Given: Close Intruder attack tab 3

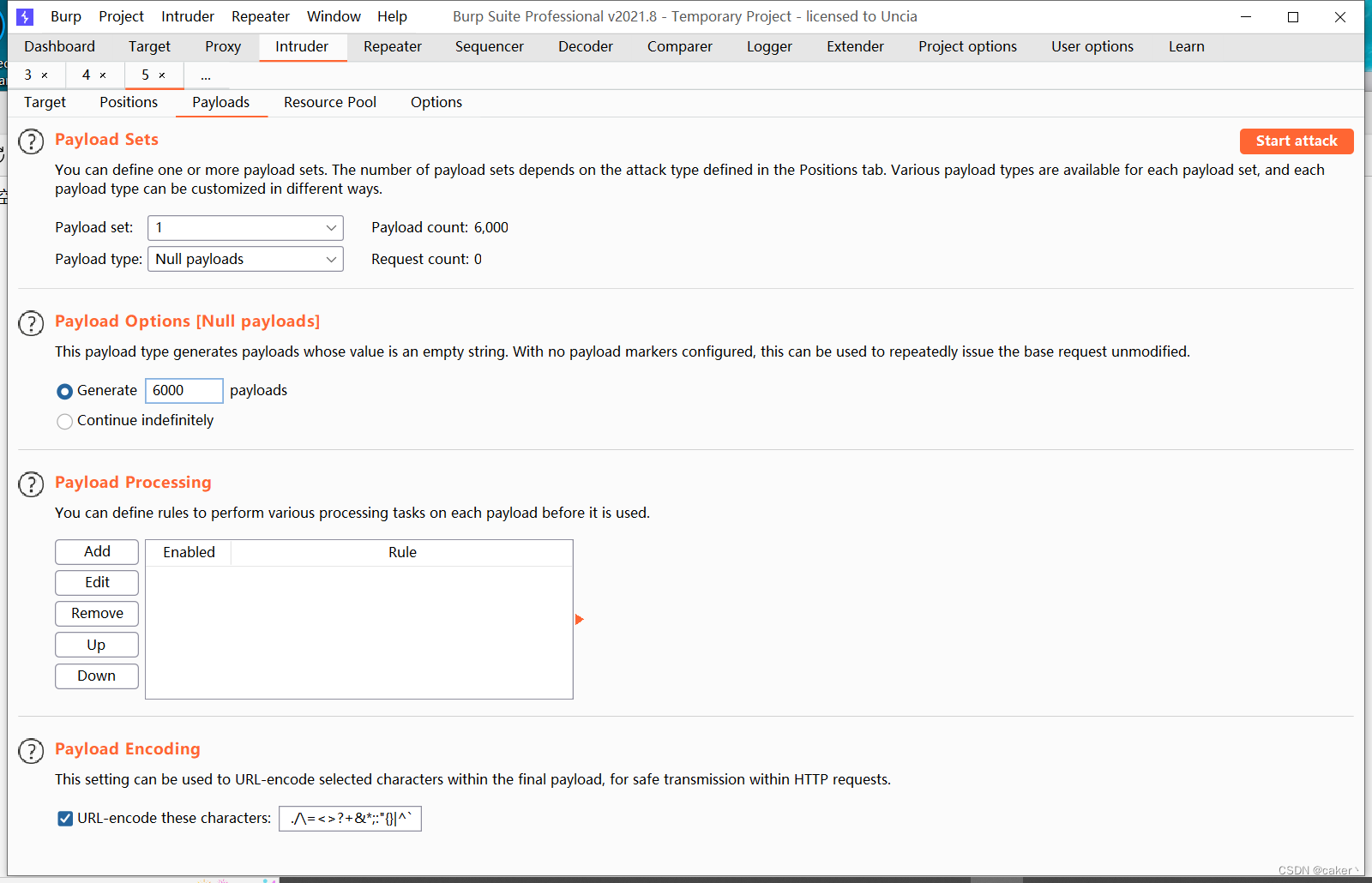Looking at the screenshot, I should coord(45,75).
